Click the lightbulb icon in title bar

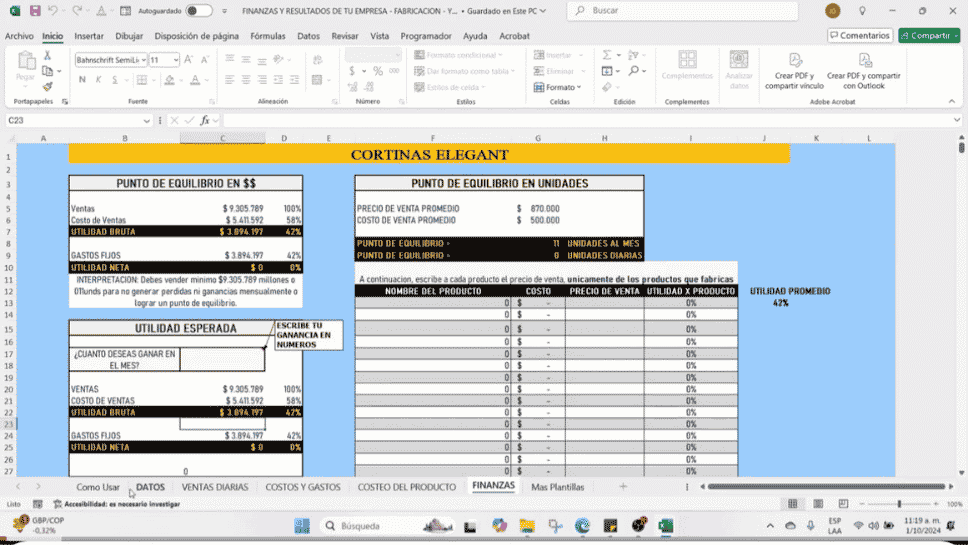point(862,10)
